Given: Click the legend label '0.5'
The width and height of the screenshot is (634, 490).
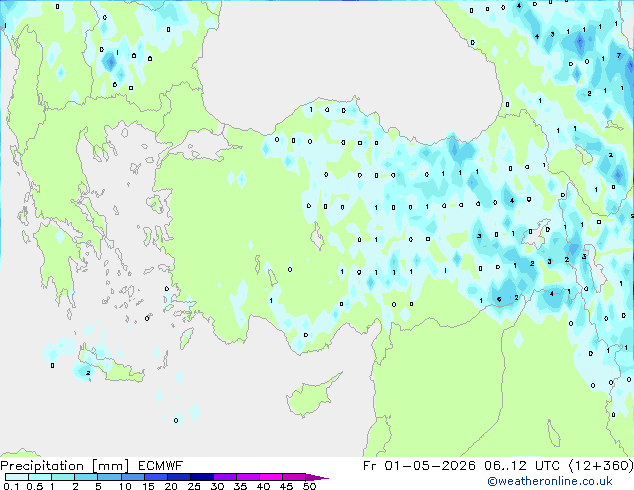Looking at the screenshot, I should (34, 486).
